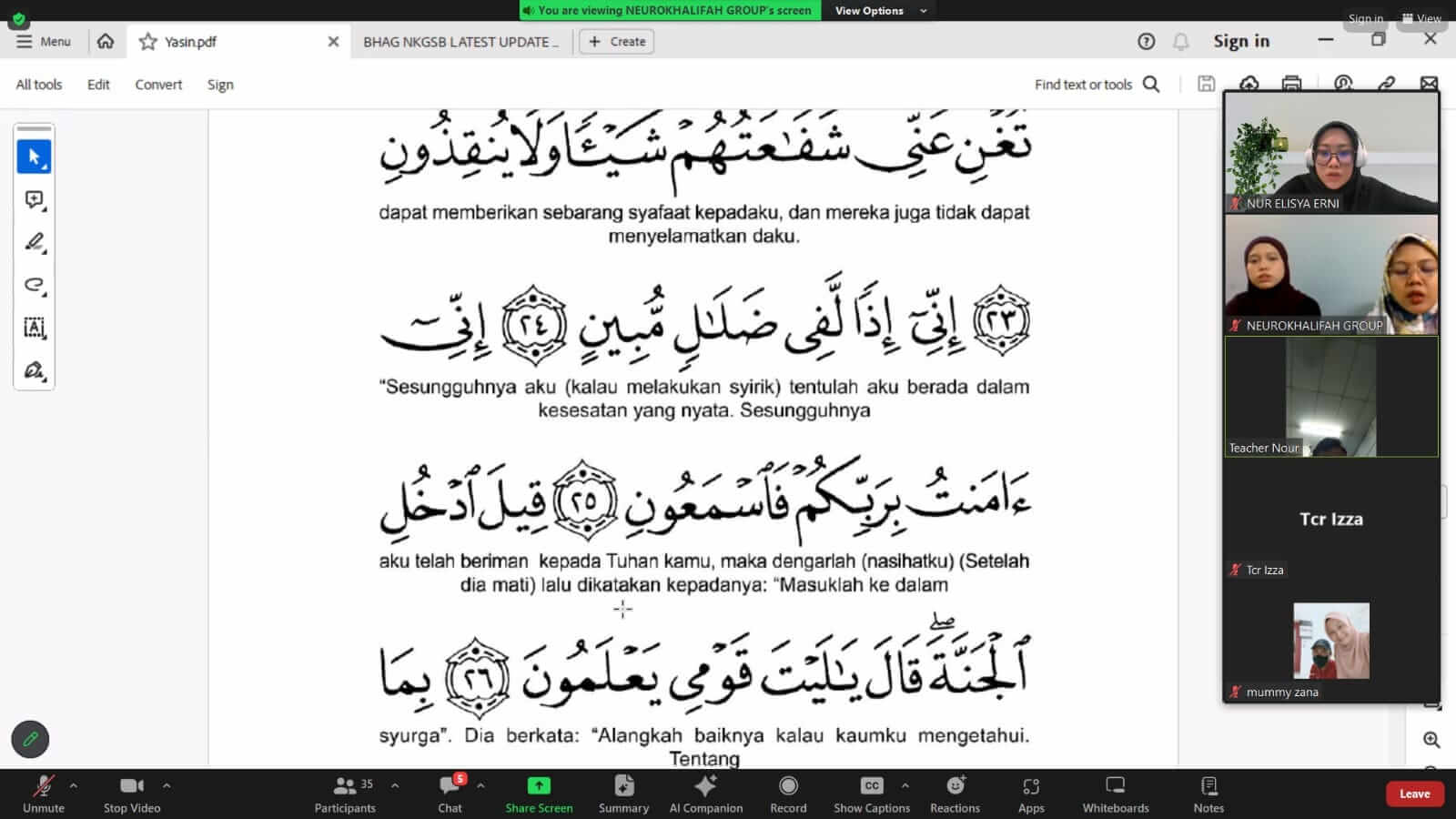Open the Sign menu item
The image size is (1456, 819).
click(x=220, y=85)
